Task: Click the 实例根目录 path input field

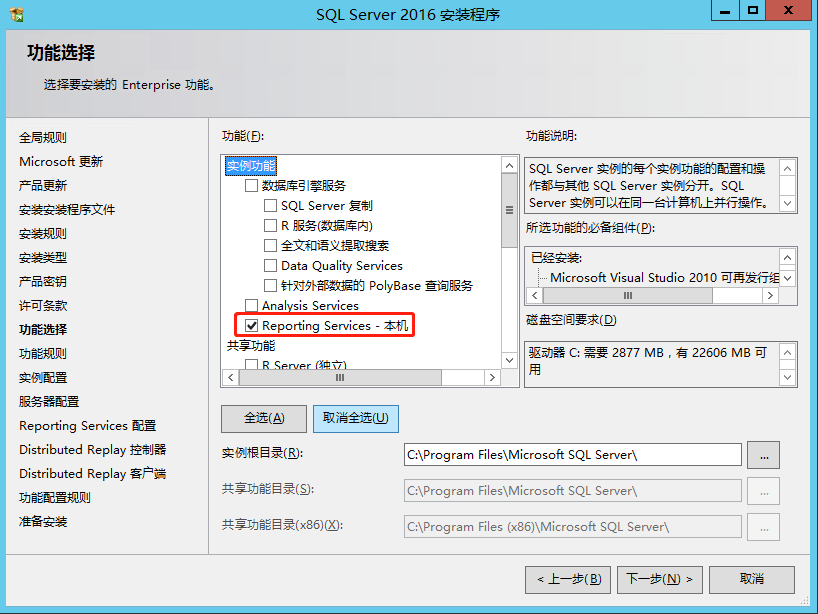Action: (573, 455)
